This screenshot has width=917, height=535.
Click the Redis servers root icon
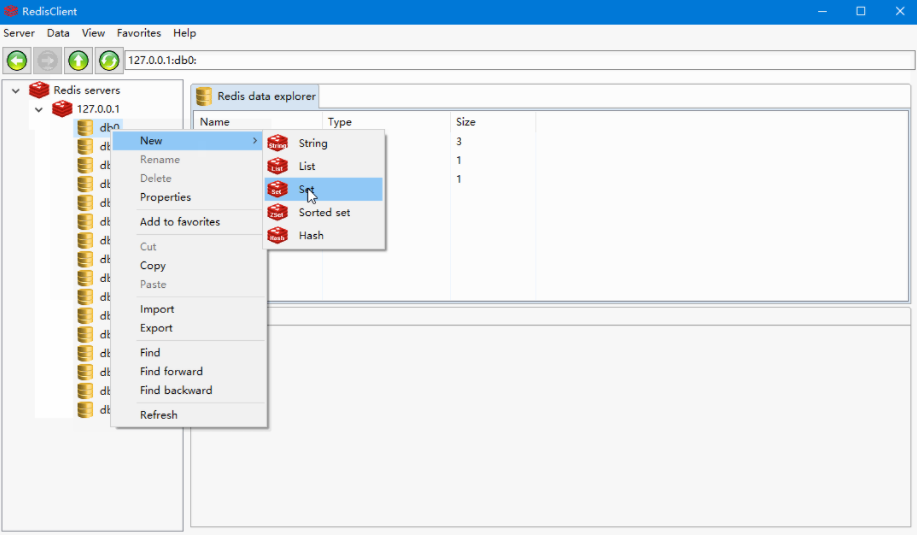pos(39,90)
